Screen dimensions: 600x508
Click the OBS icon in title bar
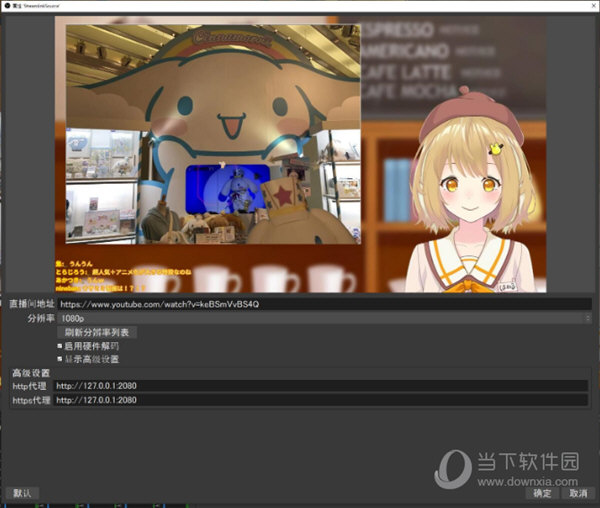(7, 6)
